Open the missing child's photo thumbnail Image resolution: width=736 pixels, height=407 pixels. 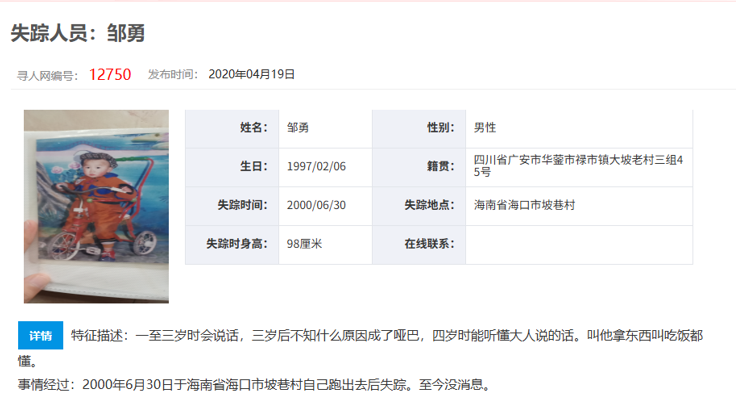click(96, 206)
